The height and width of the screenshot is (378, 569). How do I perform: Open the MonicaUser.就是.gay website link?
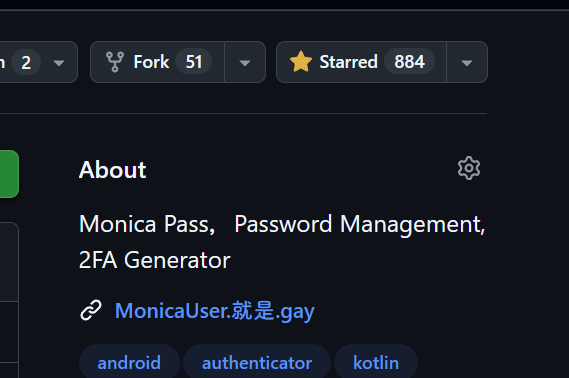214,311
